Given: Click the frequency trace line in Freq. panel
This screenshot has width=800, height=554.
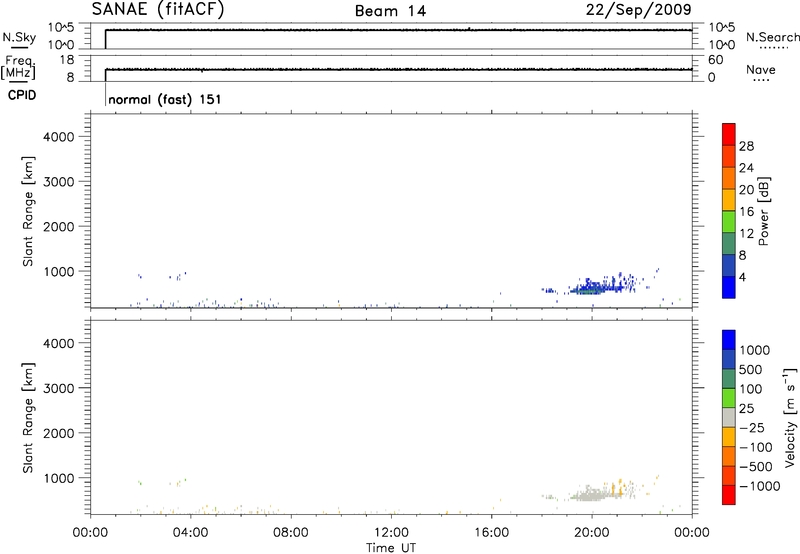Looking at the screenshot, I should [398, 69].
